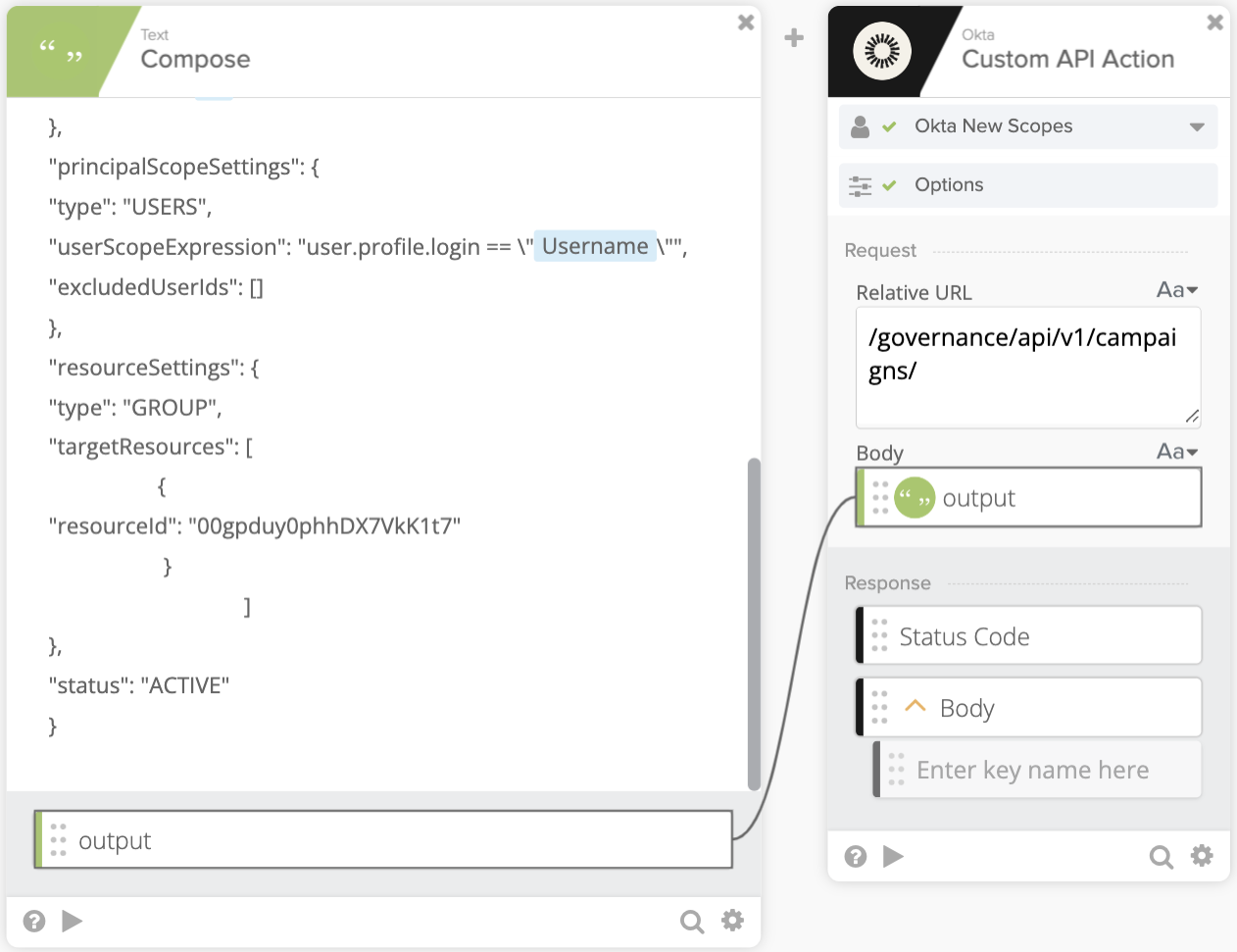Change the Body field type dropdown

pyautogui.click(x=1177, y=451)
